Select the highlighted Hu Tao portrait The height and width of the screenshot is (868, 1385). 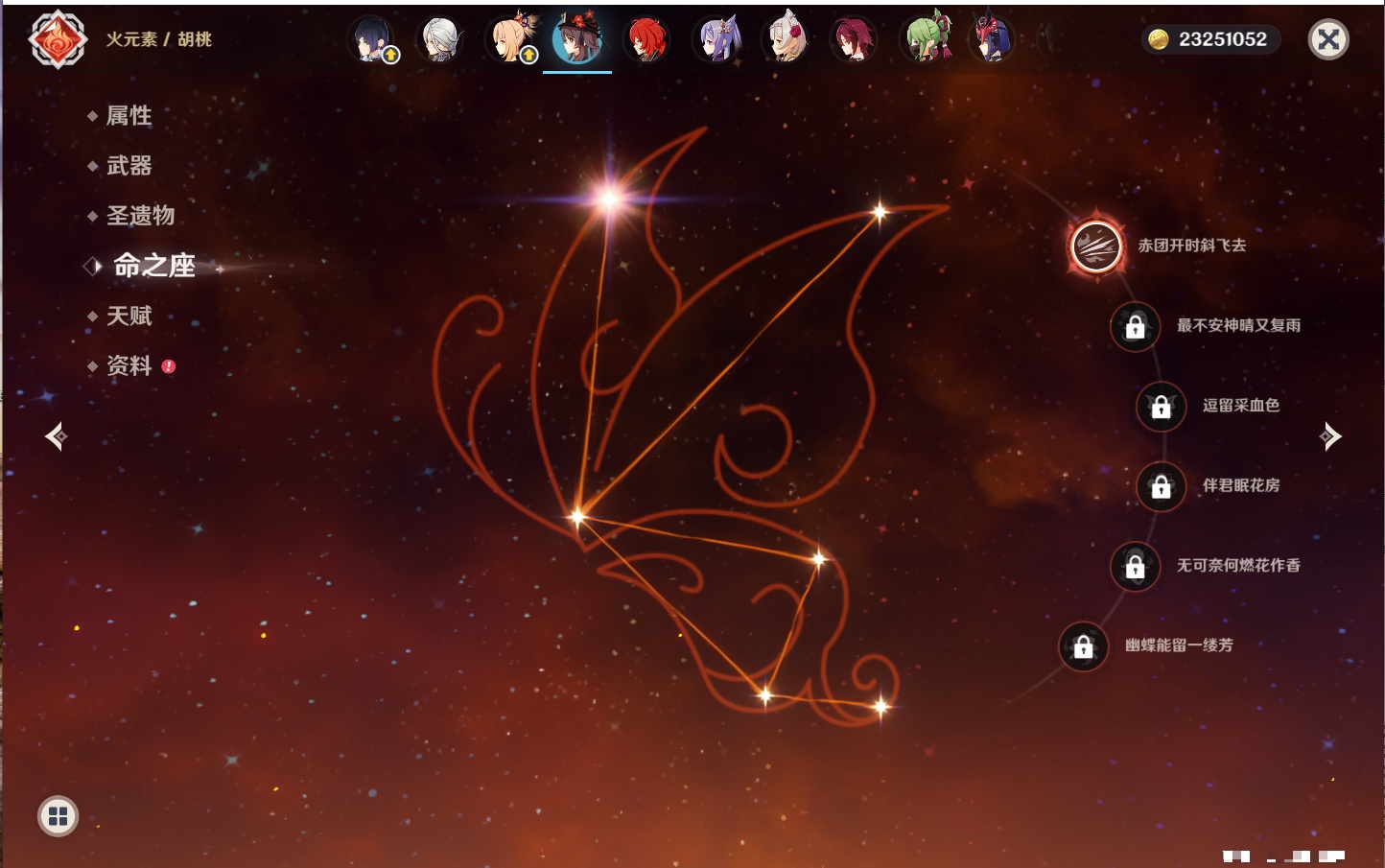577,39
